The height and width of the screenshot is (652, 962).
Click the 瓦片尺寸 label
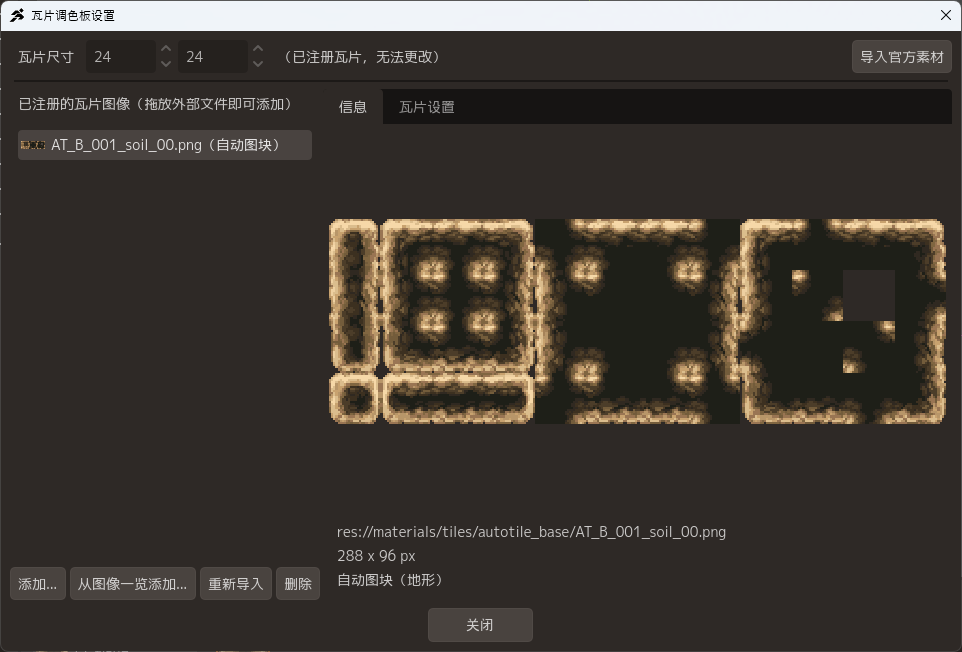click(46, 57)
